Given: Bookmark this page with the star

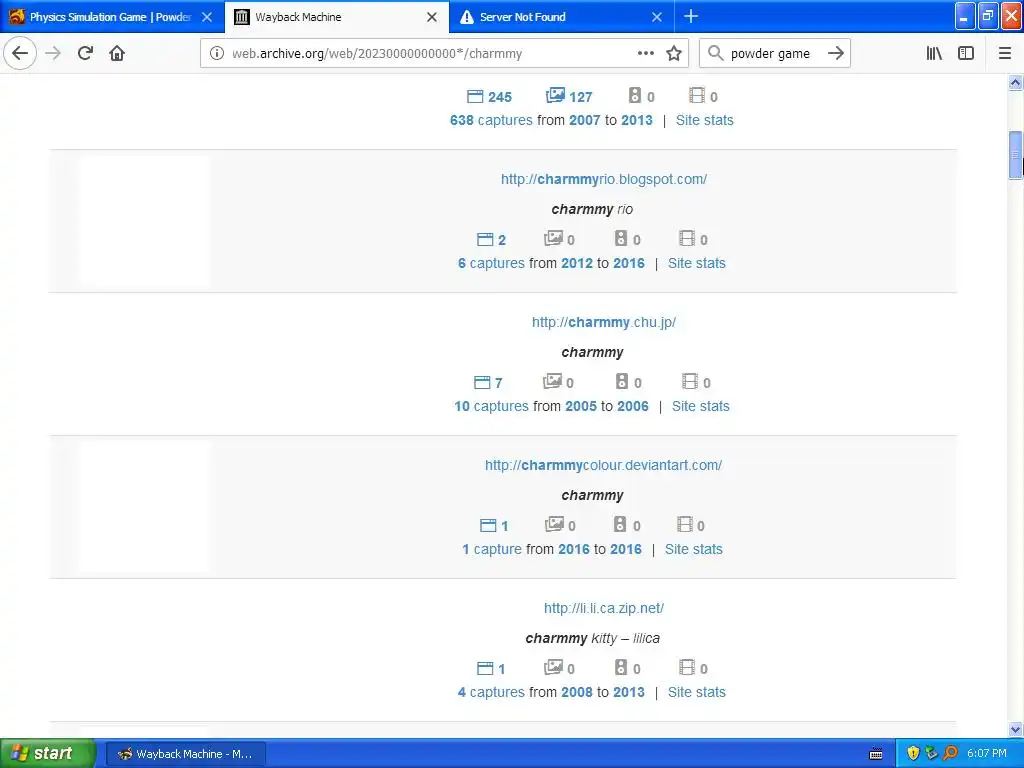Looking at the screenshot, I should click(x=674, y=54).
